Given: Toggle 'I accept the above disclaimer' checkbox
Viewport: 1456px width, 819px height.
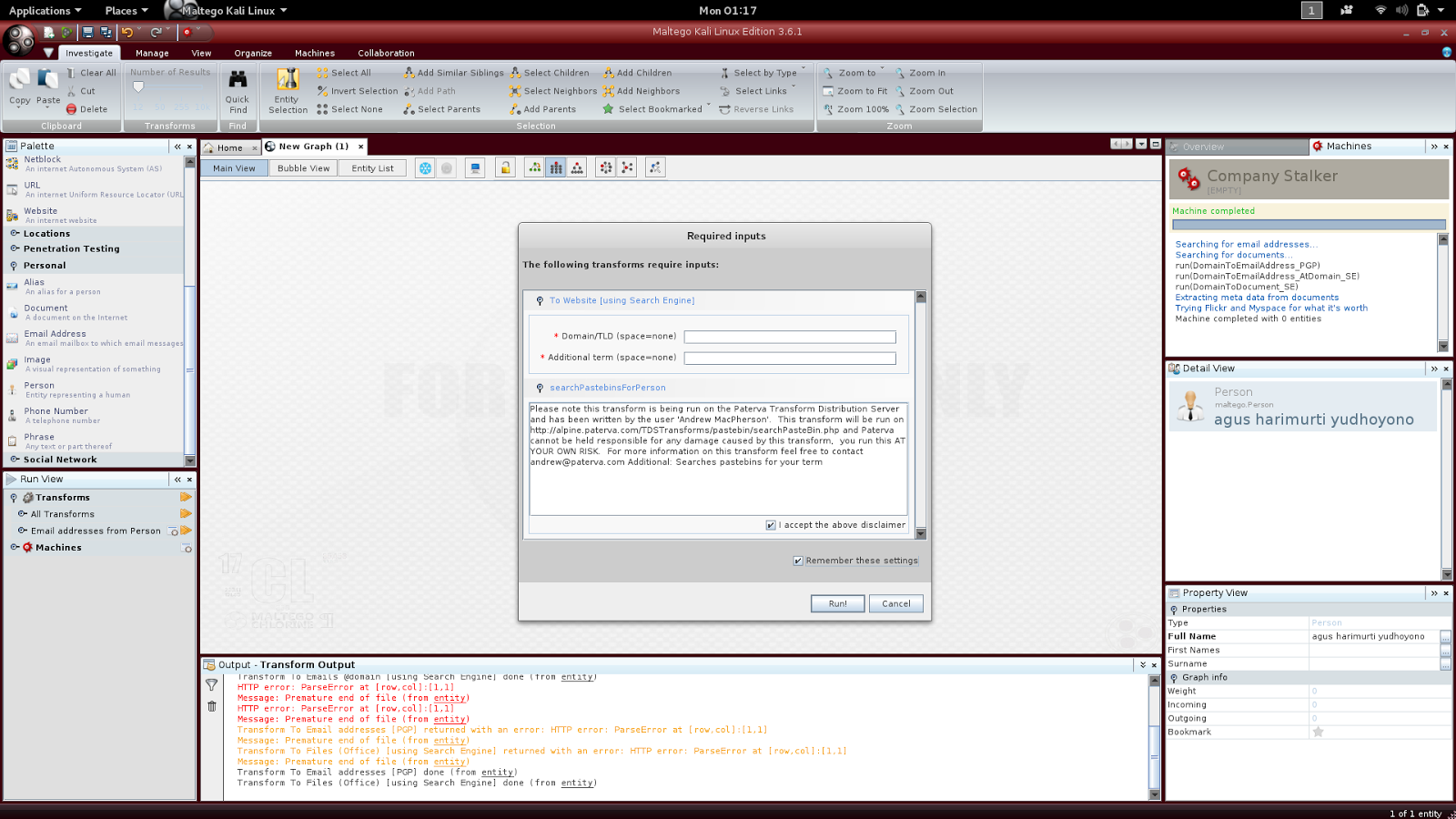Looking at the screenshot, I should coord(771,525).
